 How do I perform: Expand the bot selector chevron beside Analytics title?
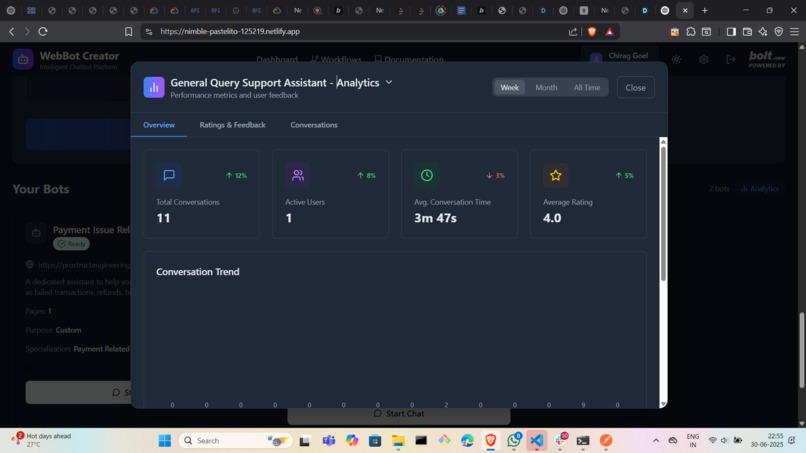389,82
